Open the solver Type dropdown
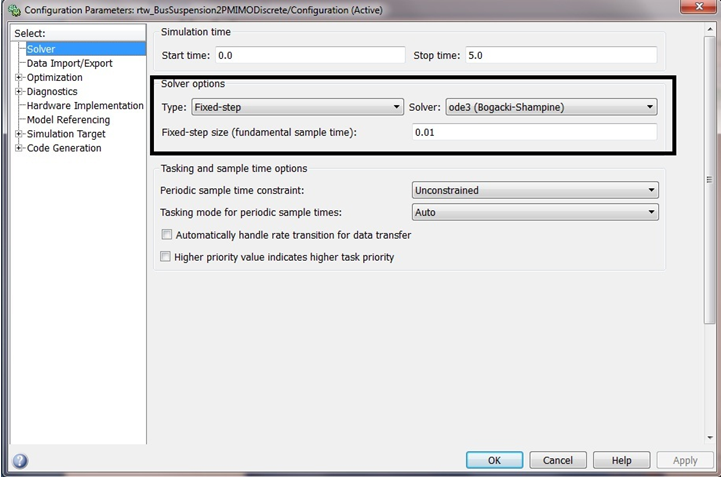 coord(296,106)
